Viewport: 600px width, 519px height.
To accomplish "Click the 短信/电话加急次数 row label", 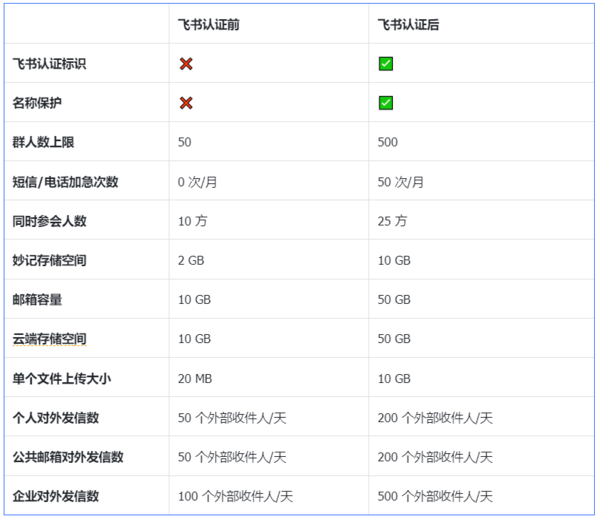I will pyautogui.click(x=65, y=182).
